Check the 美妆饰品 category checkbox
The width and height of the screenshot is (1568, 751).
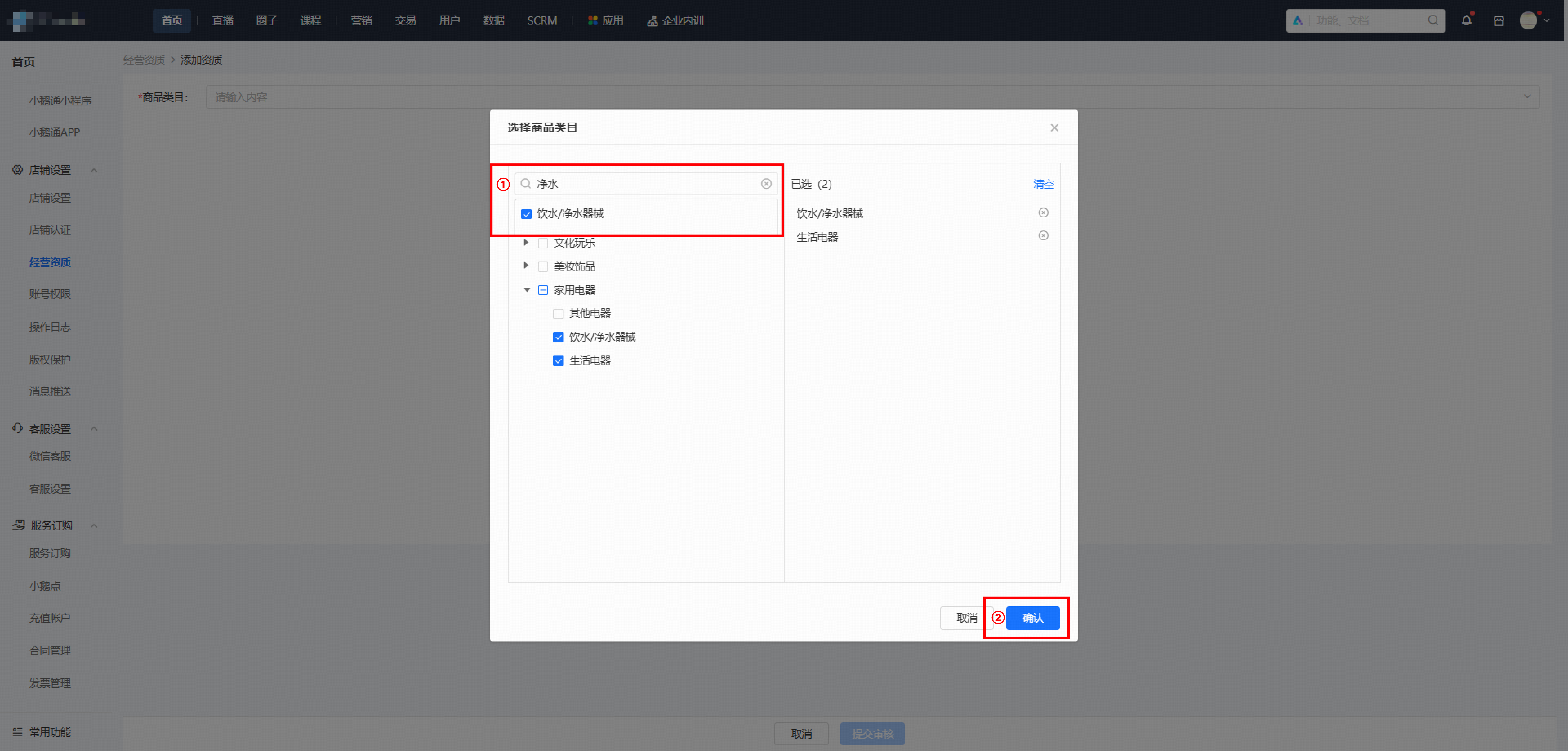point(543,267)
